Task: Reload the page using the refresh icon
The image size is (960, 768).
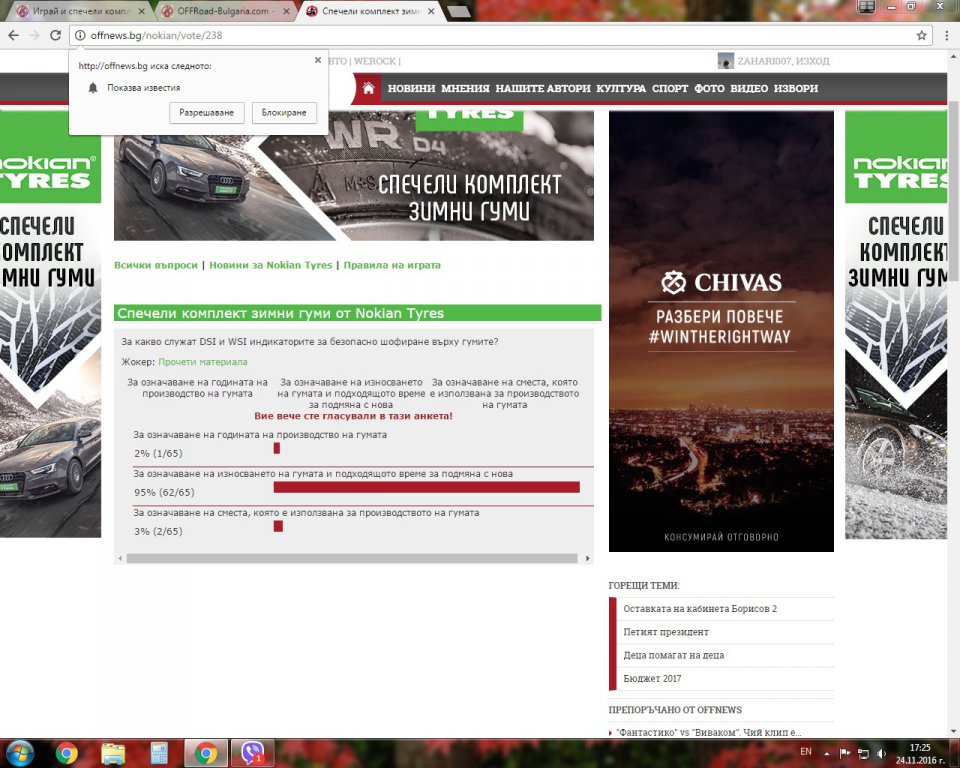Action: coord(56,35)
